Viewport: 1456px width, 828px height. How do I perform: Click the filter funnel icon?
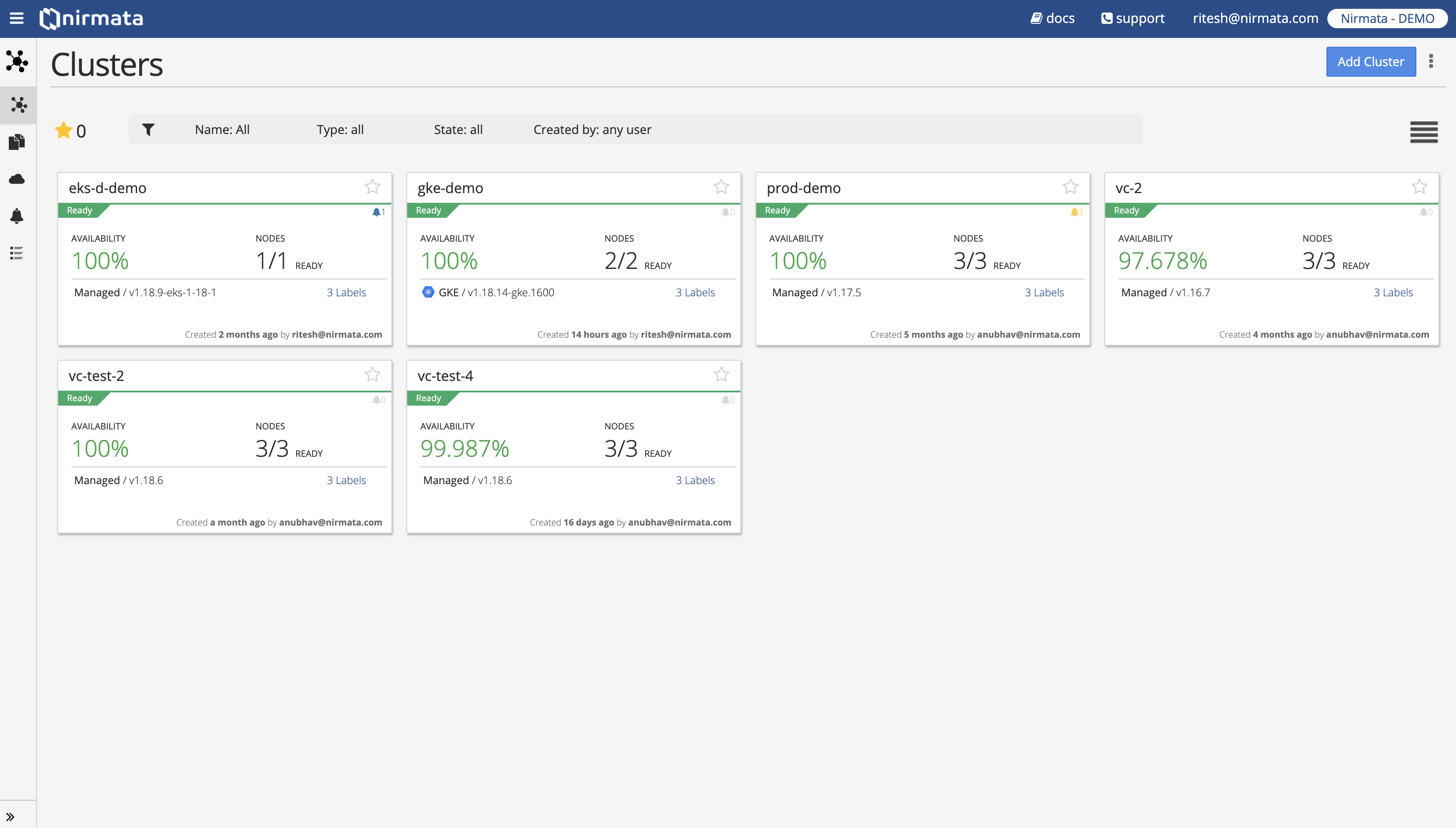(148, 130)
